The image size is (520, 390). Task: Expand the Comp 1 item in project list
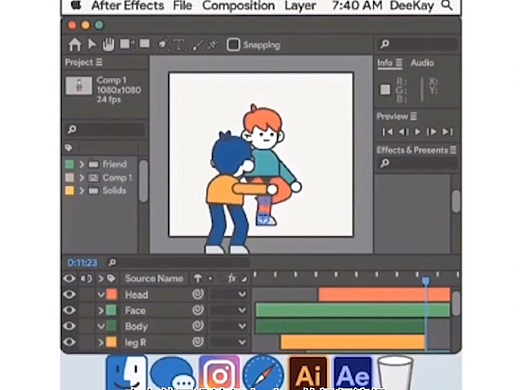pyautogui.click(x=82, y=178)
